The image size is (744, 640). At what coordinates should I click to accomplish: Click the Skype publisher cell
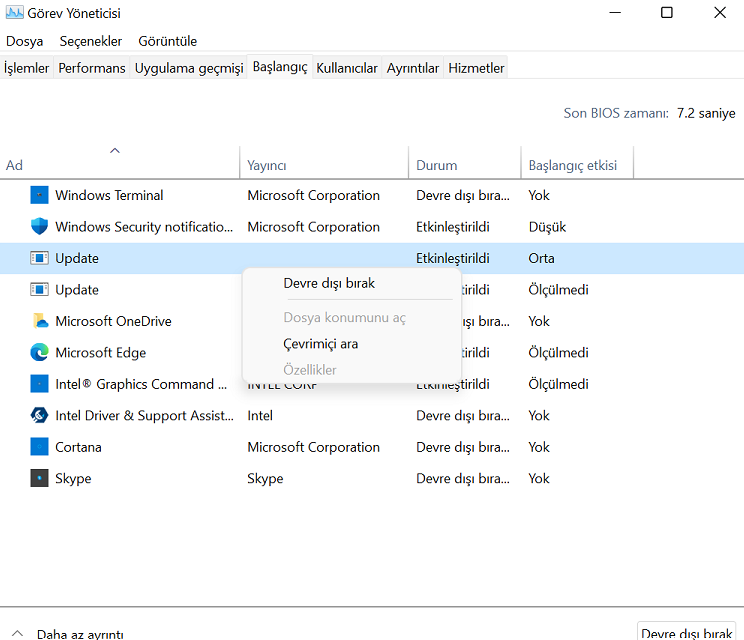point(265,478)
